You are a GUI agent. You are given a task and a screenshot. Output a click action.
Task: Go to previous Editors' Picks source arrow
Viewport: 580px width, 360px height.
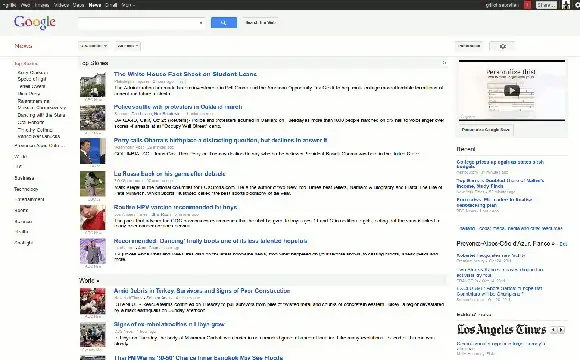pos(553,330)
